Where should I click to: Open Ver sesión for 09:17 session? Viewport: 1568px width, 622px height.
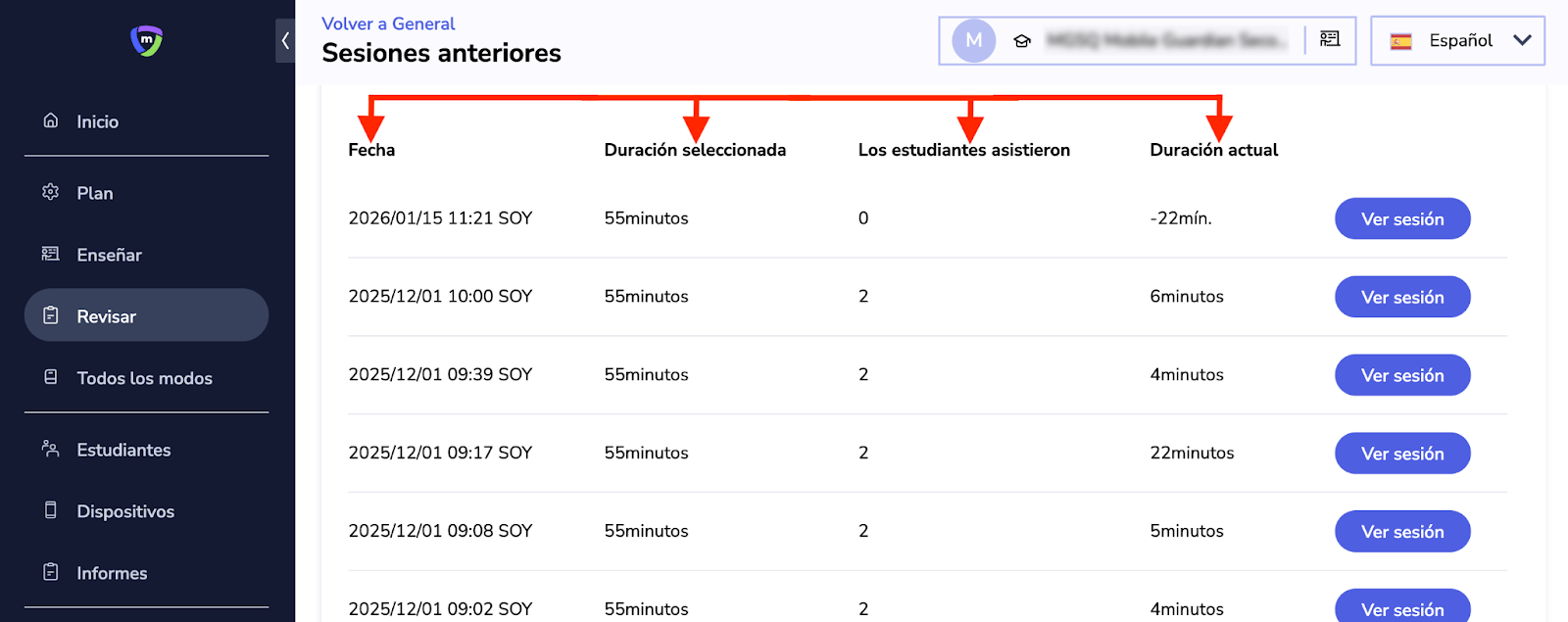click(1402, 454)
